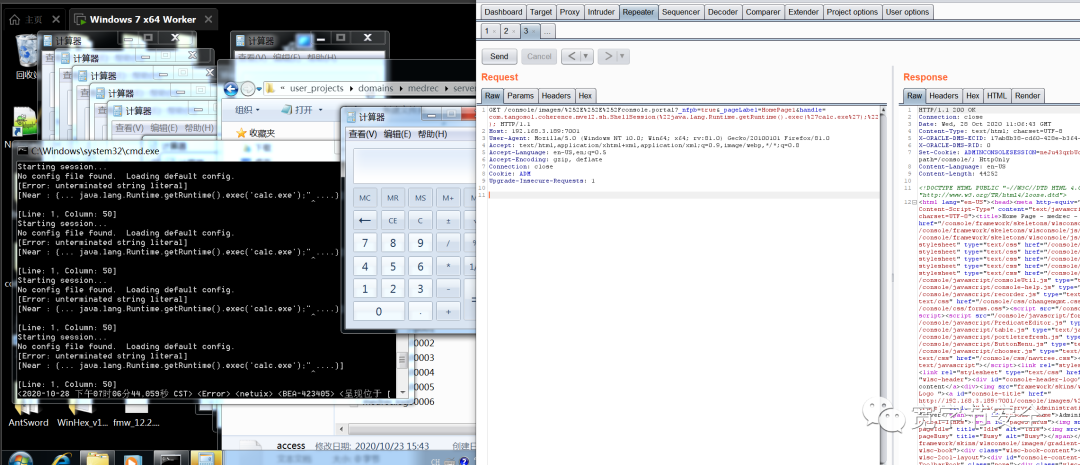The width and height of the screenshot is (1080, 465).
Task: Click calculator key 9
Action: [x=420, y=243]
